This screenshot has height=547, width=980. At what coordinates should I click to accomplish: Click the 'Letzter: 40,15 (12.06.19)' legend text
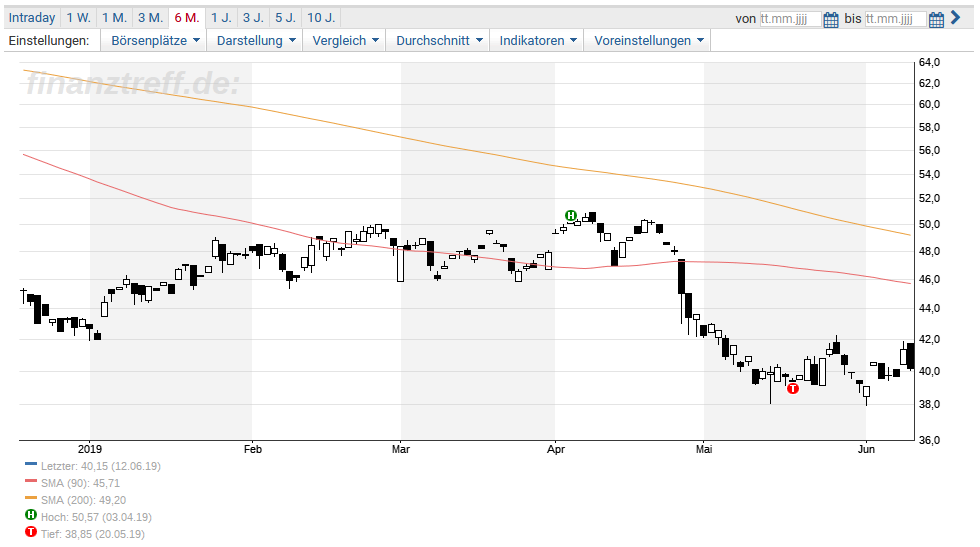pyautogui.click(x=101, y=466)
